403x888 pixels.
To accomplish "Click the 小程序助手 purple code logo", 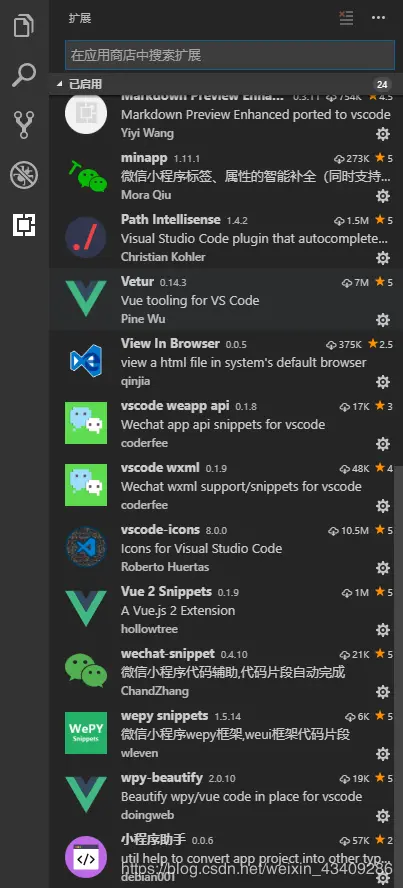I will click(x=86, y=857).
